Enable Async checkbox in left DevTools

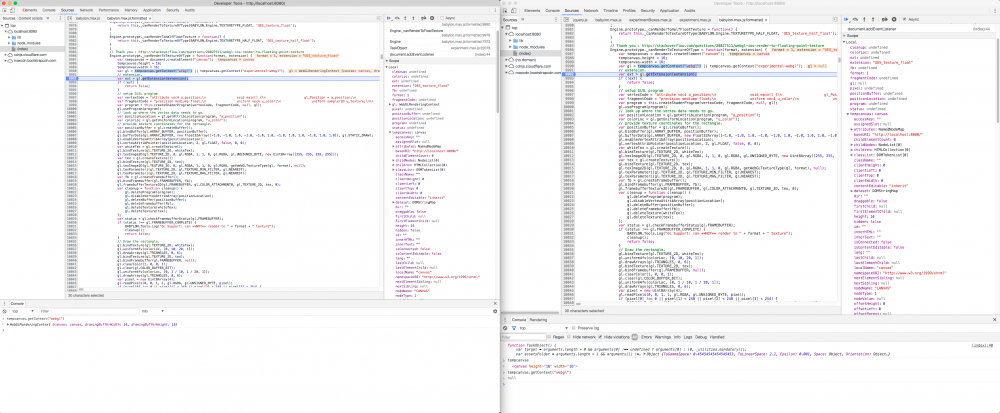coord(442,18)
